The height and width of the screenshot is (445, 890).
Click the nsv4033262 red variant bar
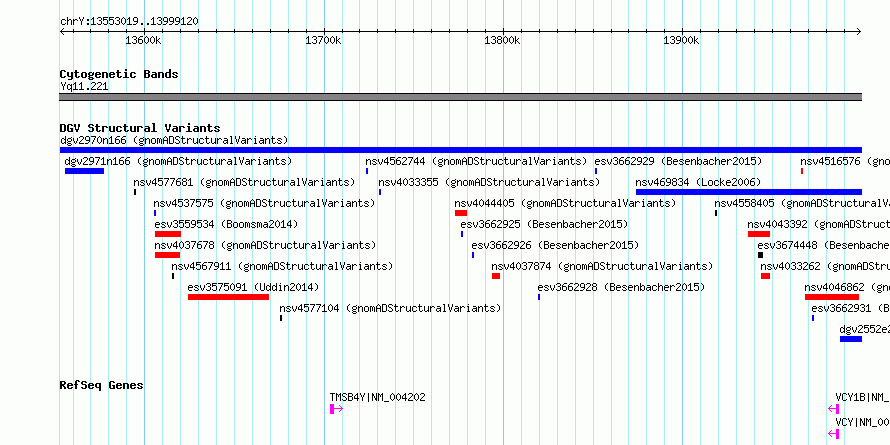(766, 276)
